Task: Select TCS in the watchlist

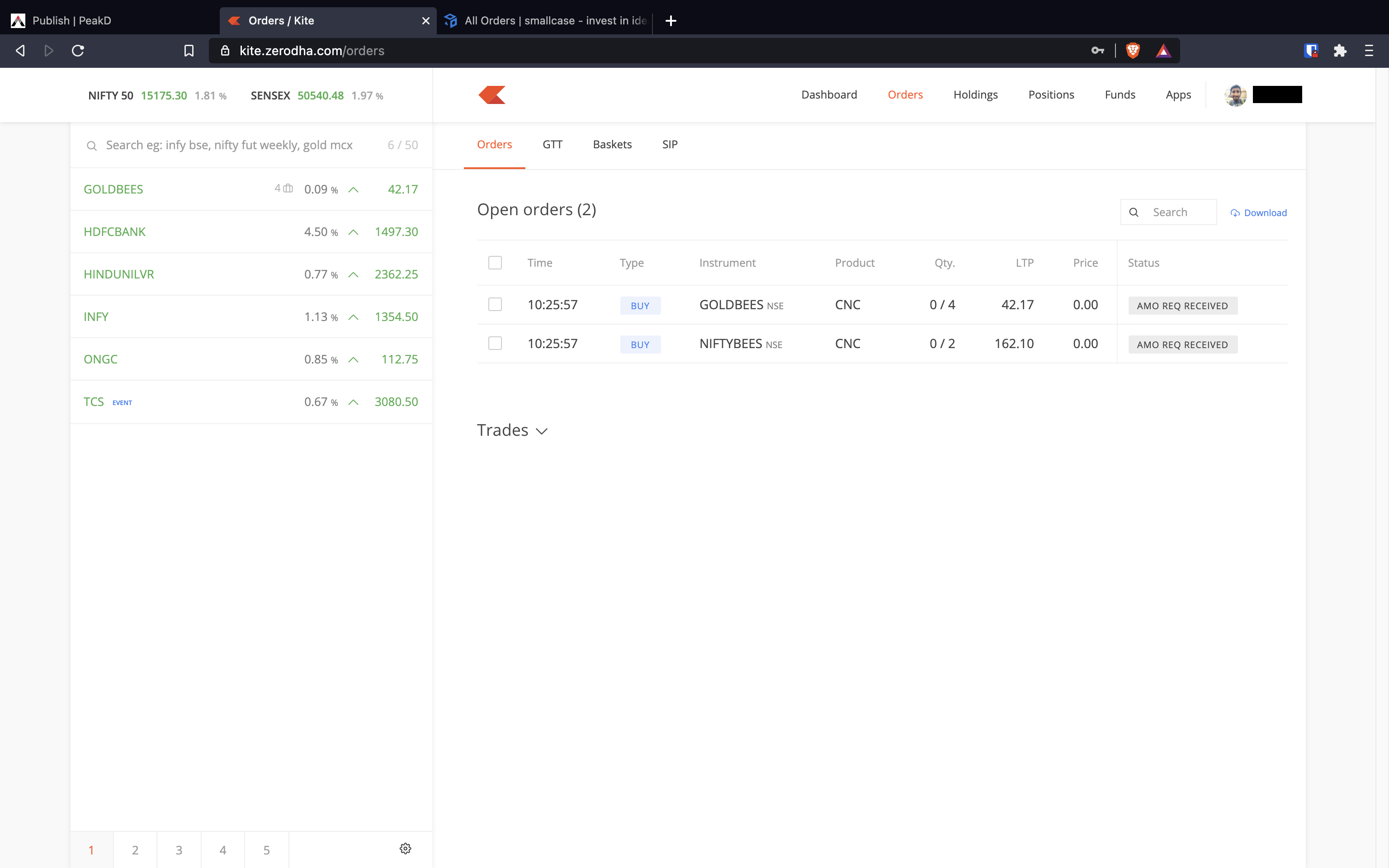Action: pos(251,402)
